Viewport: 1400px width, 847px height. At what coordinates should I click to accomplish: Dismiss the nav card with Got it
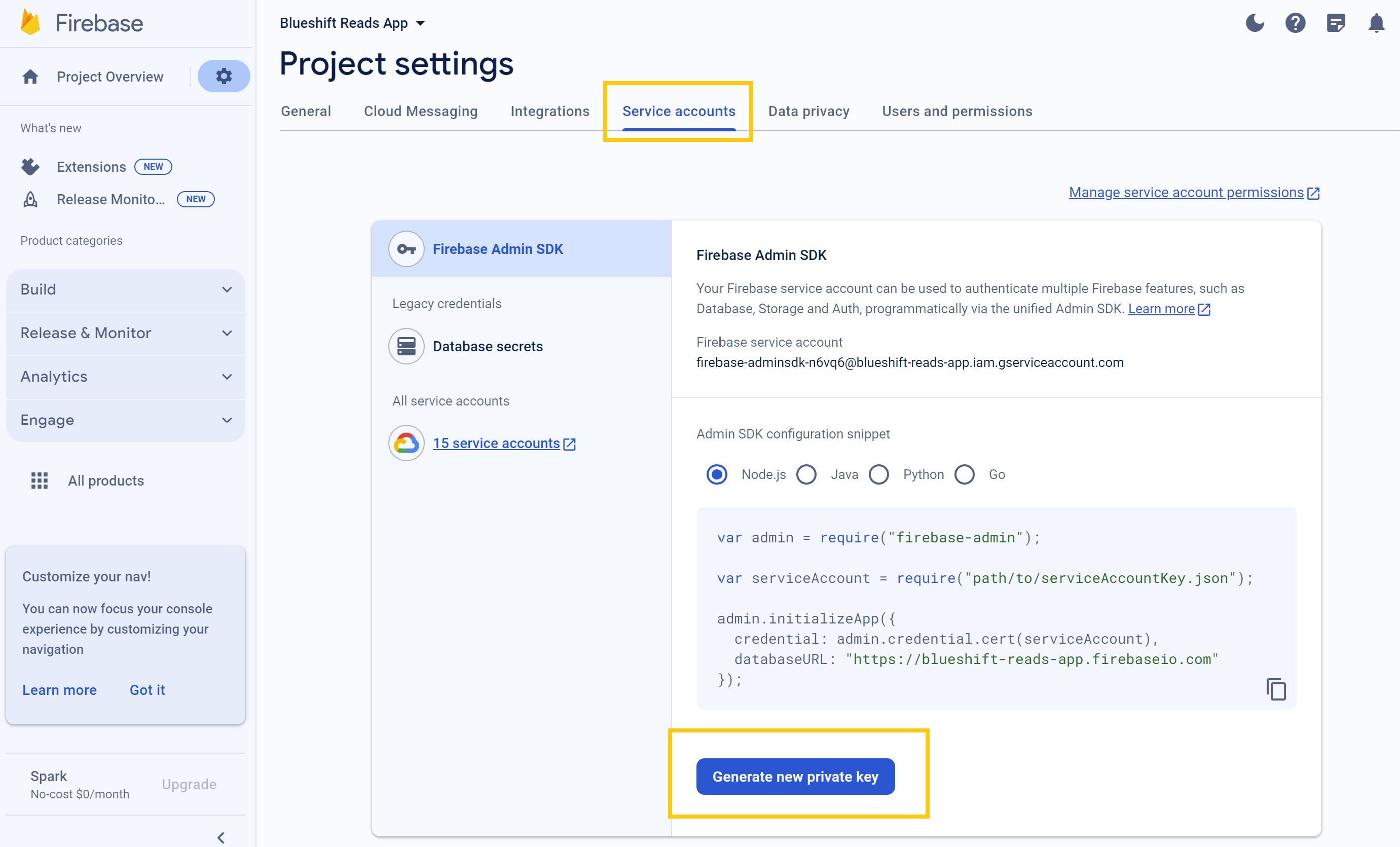point(147,690)
